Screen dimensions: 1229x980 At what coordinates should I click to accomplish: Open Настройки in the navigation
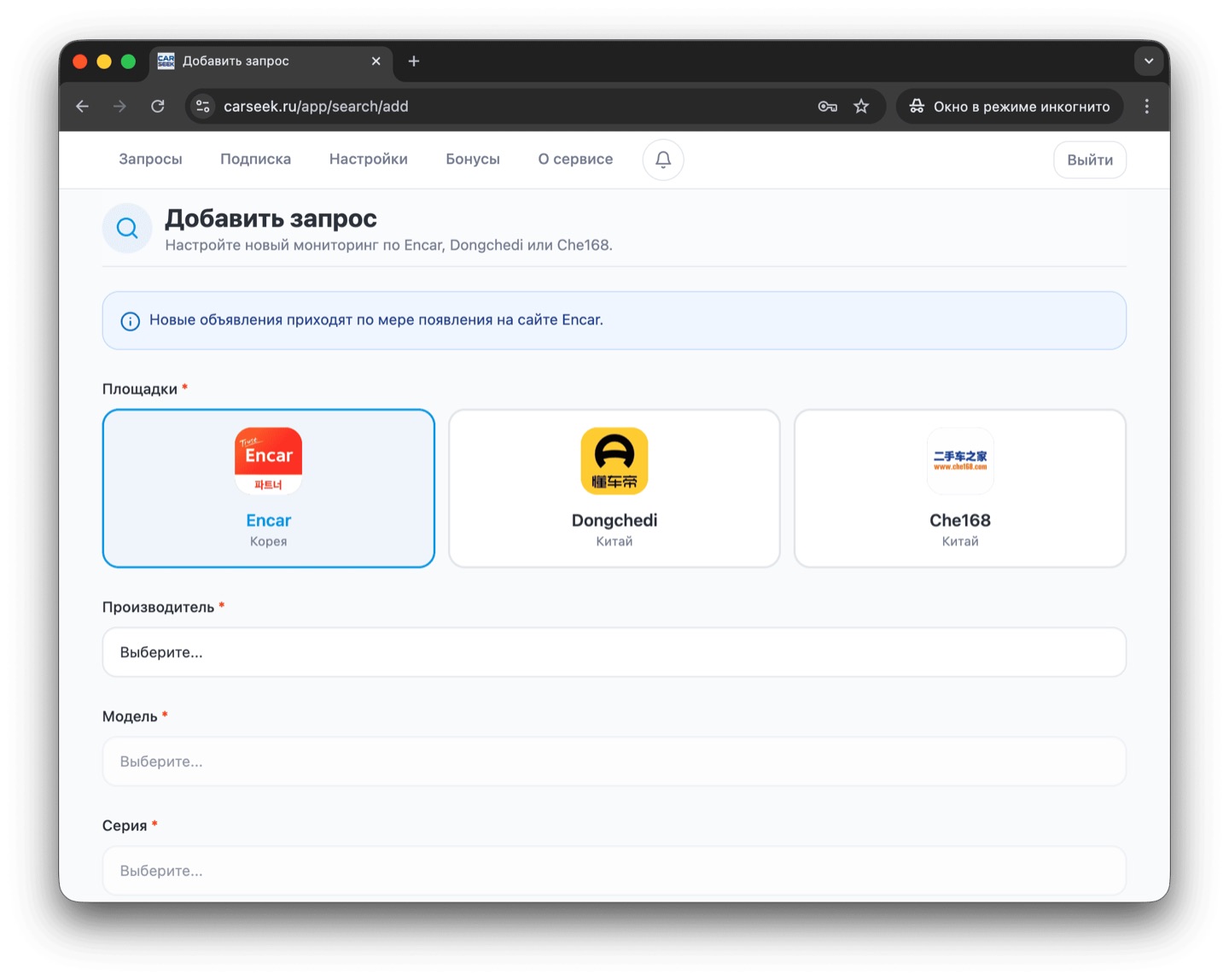point(369,160)
